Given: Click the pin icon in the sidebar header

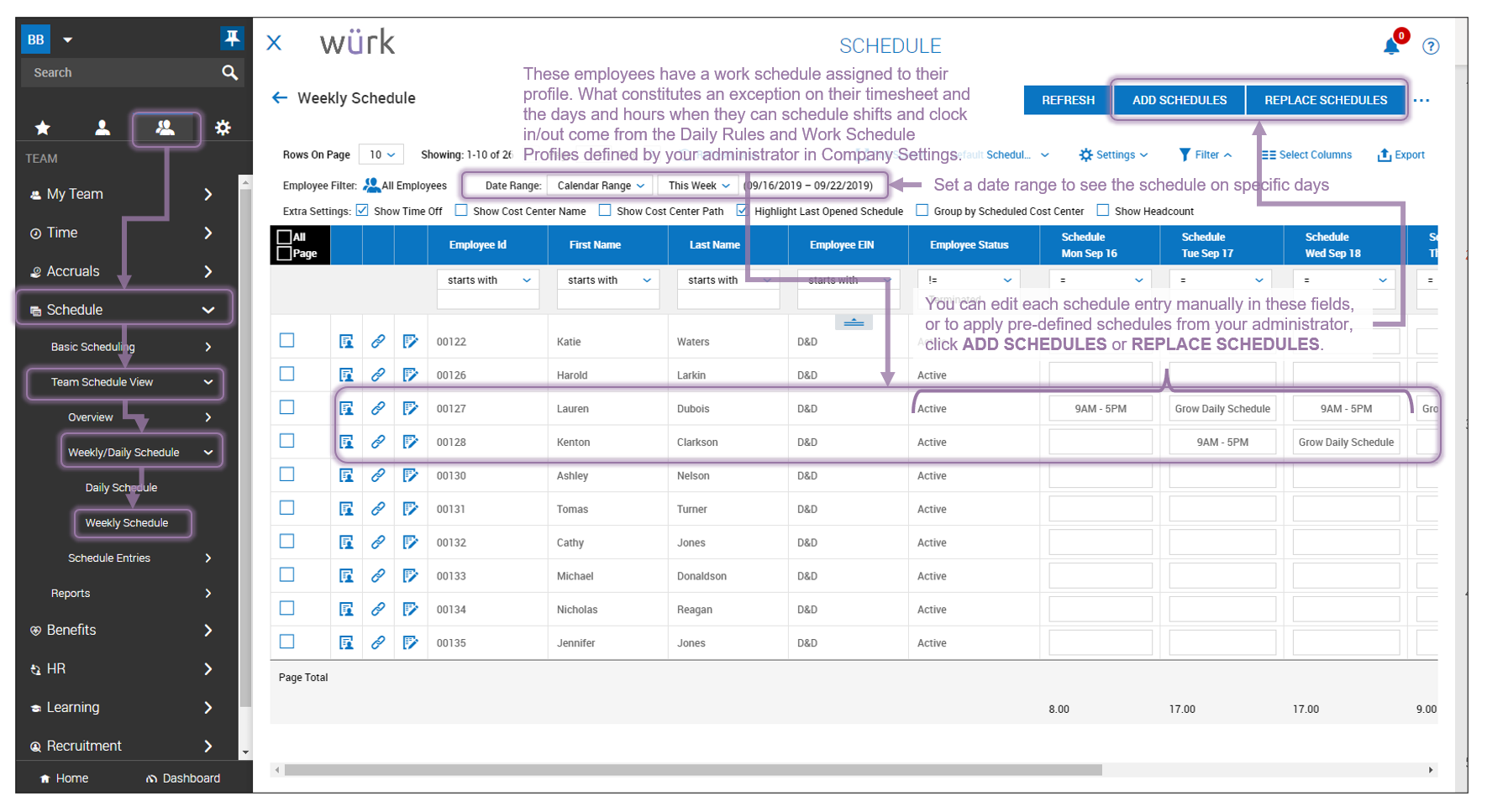Looking at the screenshot, I should (231, 39).
